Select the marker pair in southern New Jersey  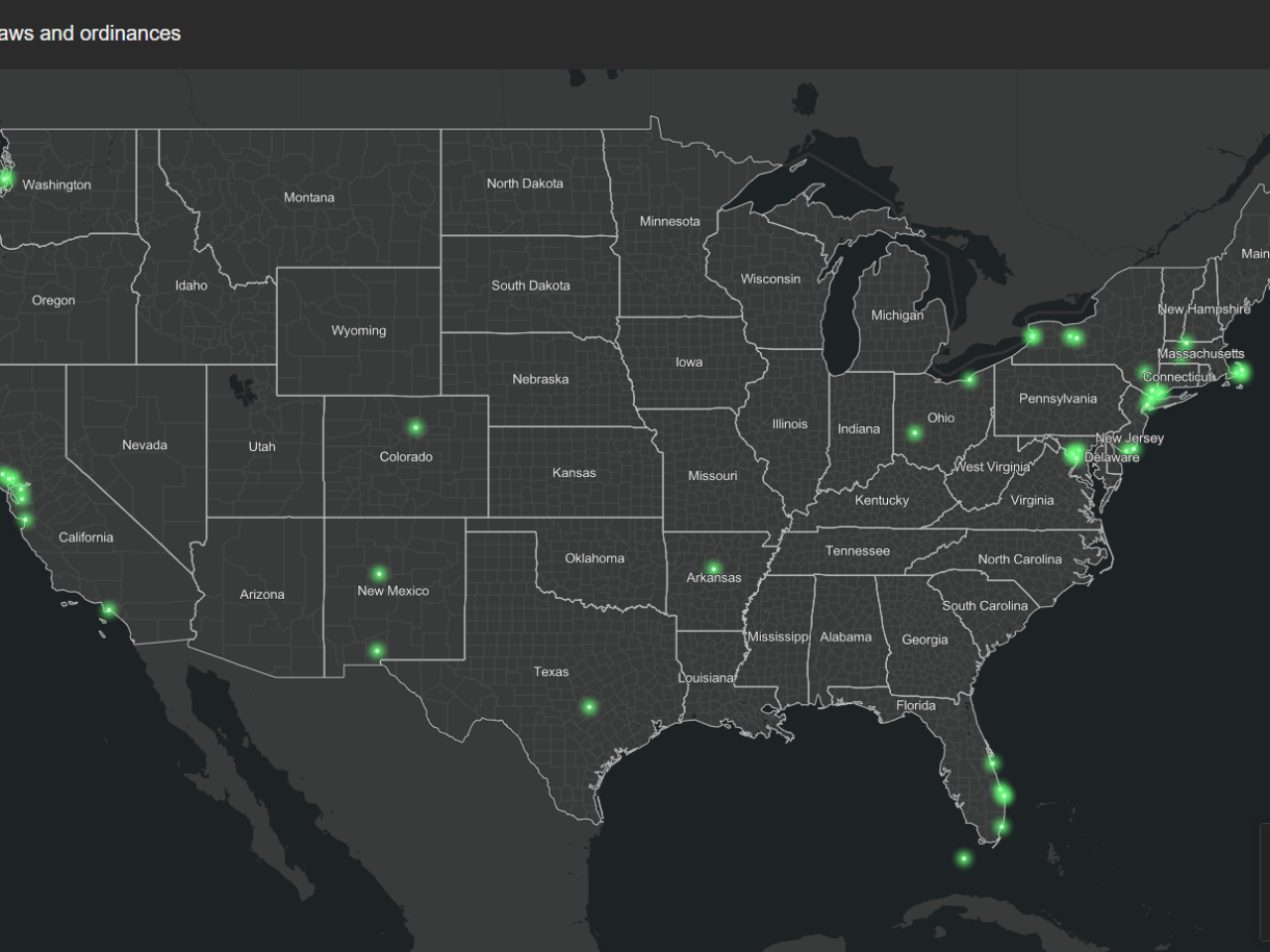[x=1130, y=448]
